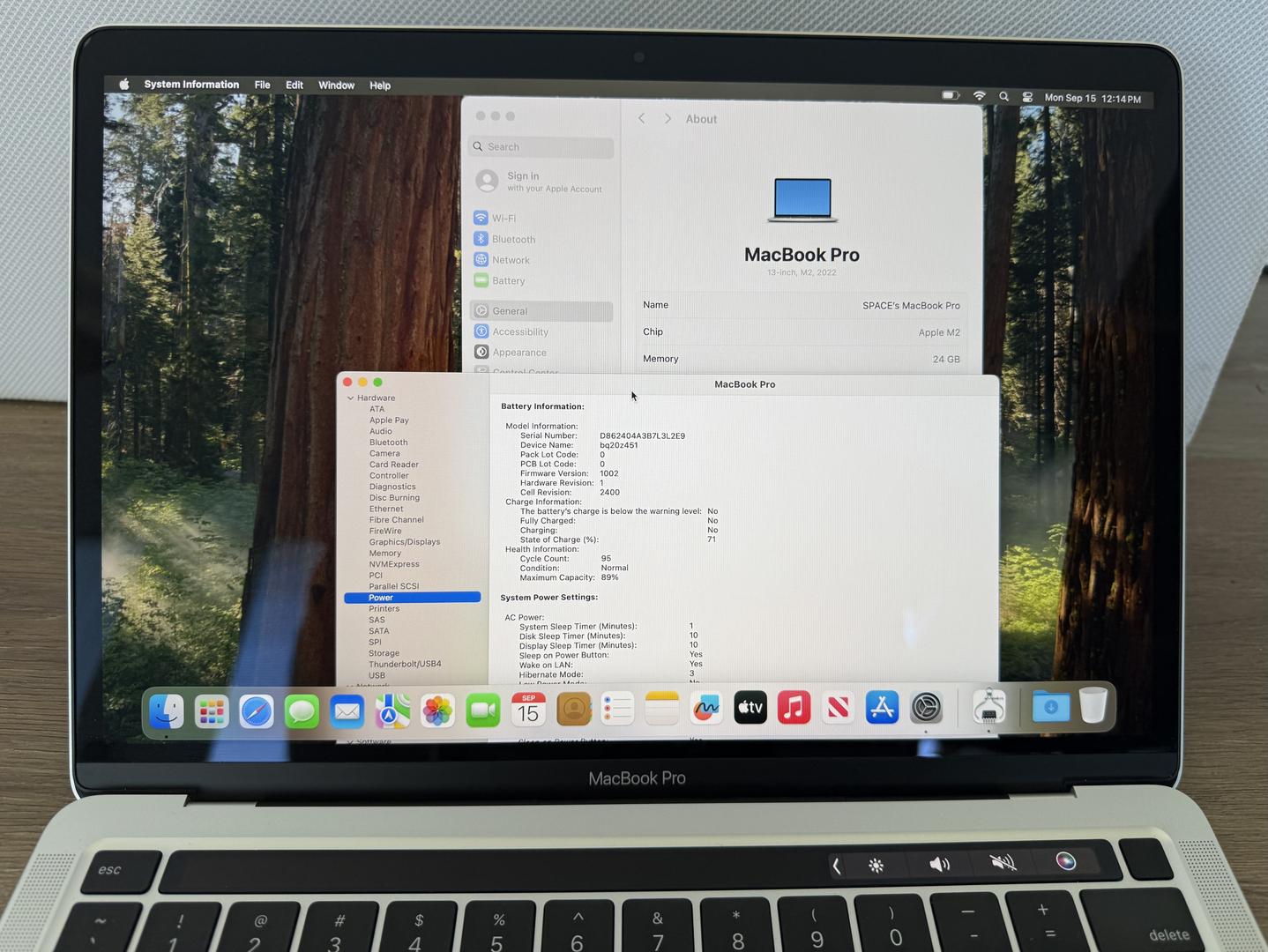Select Apple Pay in hardware list
Screen dimensions: 1268x952
(389, 420)
